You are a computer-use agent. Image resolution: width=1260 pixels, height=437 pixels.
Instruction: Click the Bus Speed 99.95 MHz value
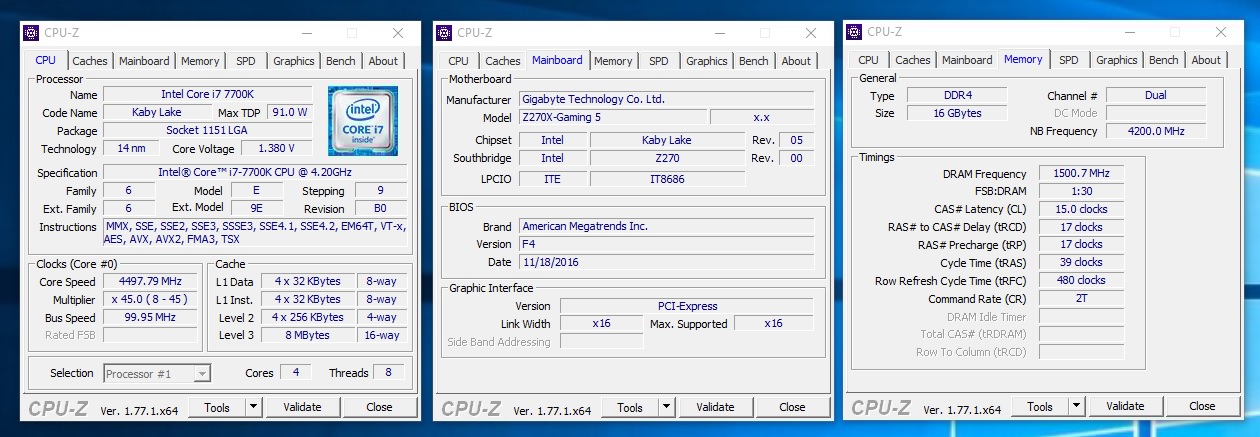tap(149, 317)
